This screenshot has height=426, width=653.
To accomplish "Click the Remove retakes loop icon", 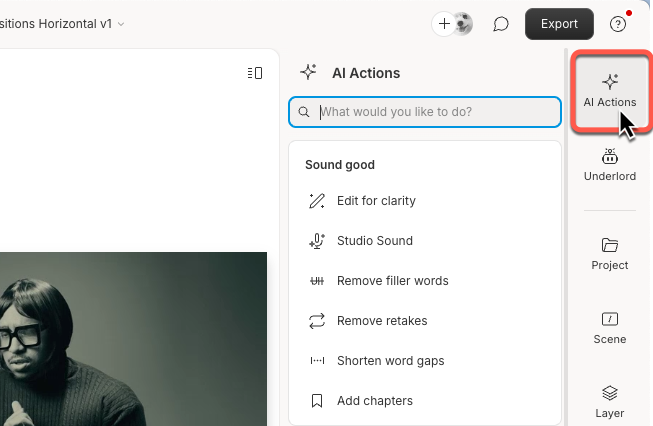I will 317,321.
